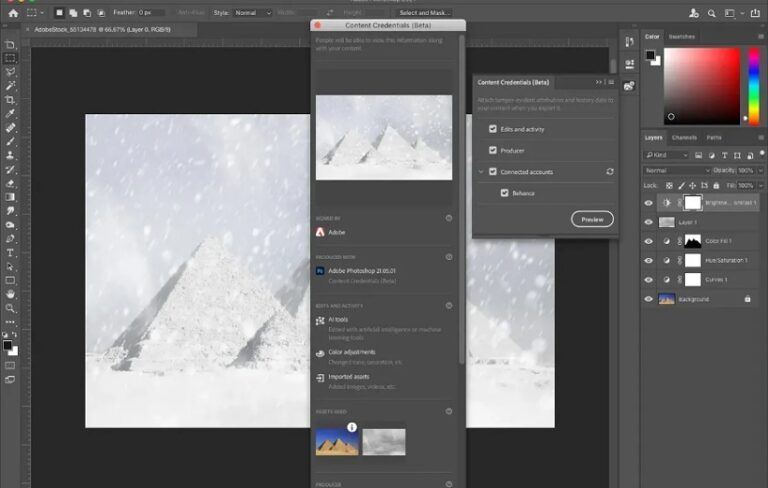Uncheck the Producer checkbox

click(492, 150)
